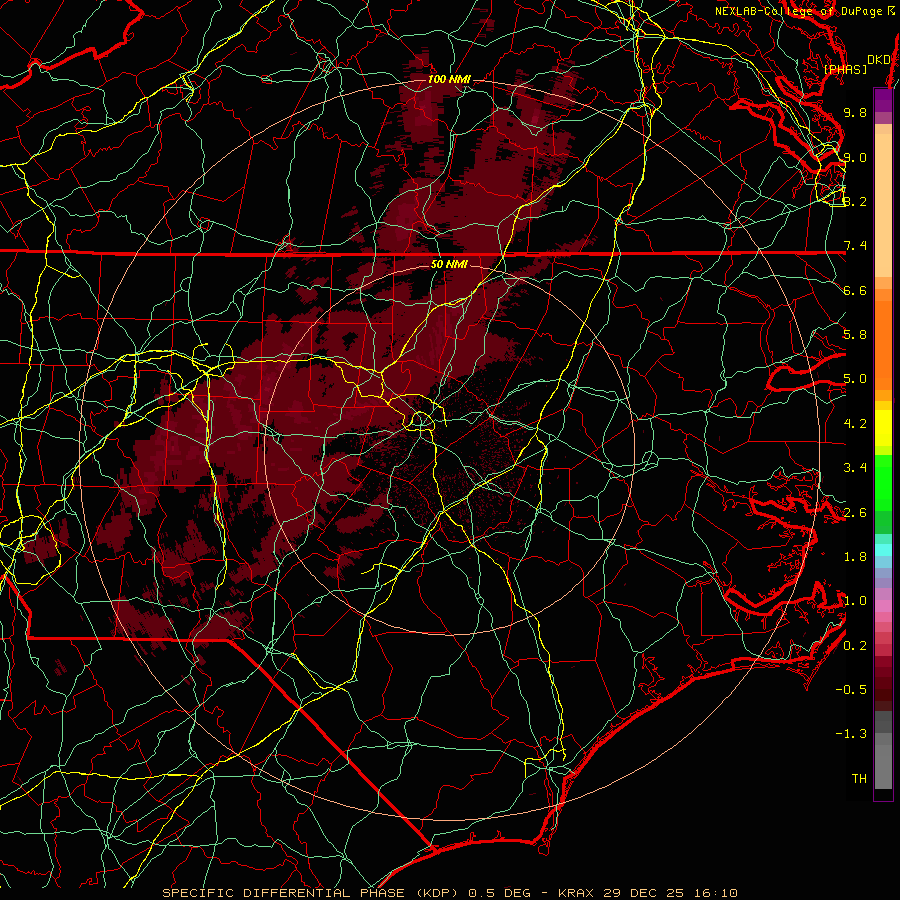Click the 1.0 legend scale value
900x900 pixels.
pos(855,601)
